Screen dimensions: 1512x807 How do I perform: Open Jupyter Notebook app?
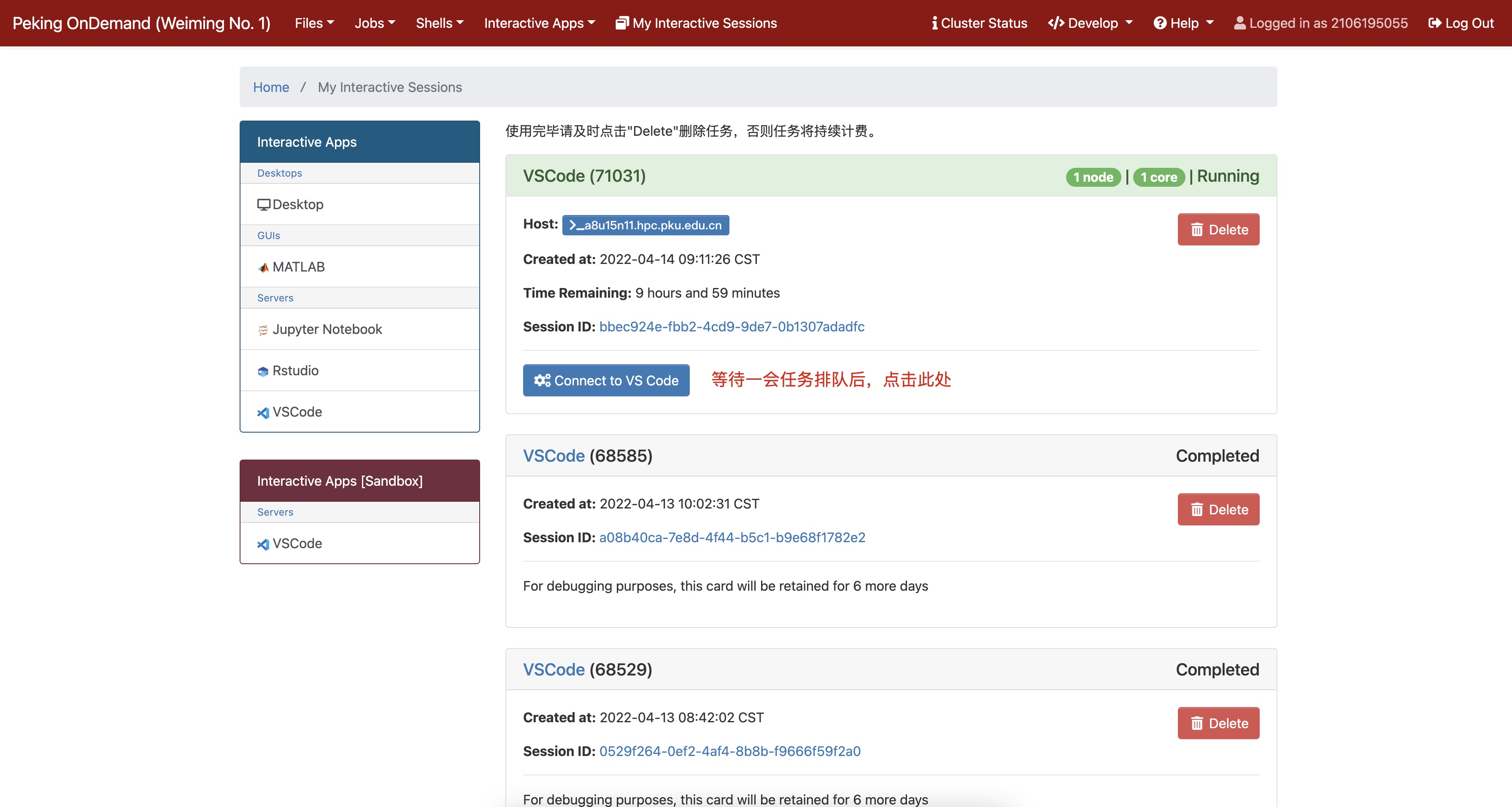tap(360, 329)
